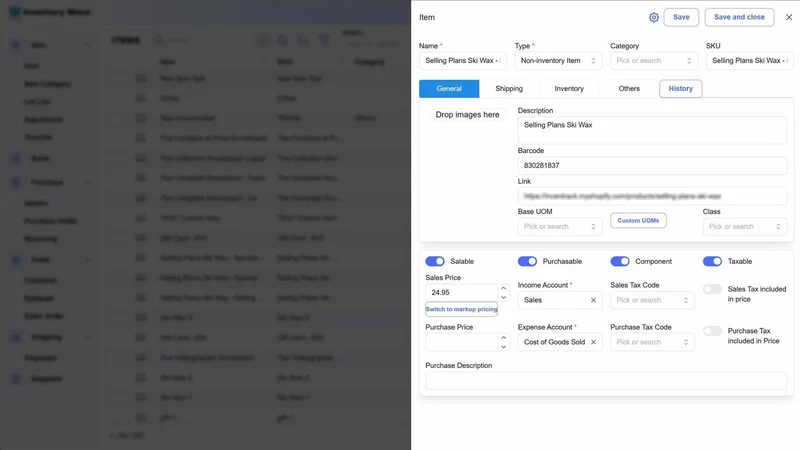Edit the Description text area
Image resolution: width=800 pixels, height=450 pixels.
652,130
